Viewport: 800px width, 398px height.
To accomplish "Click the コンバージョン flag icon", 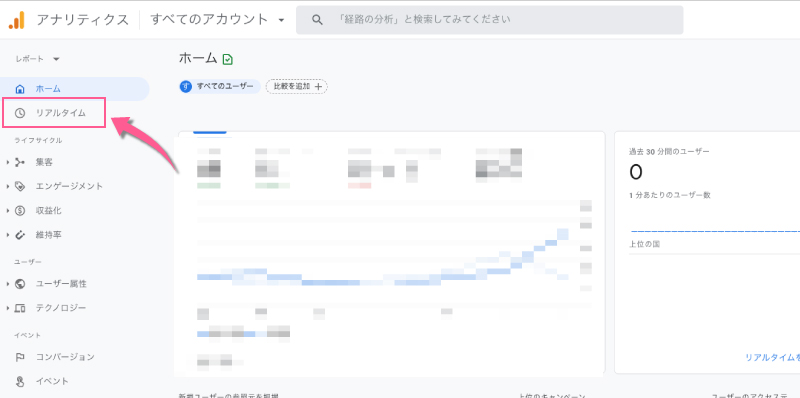I will [x=20, y=357].
